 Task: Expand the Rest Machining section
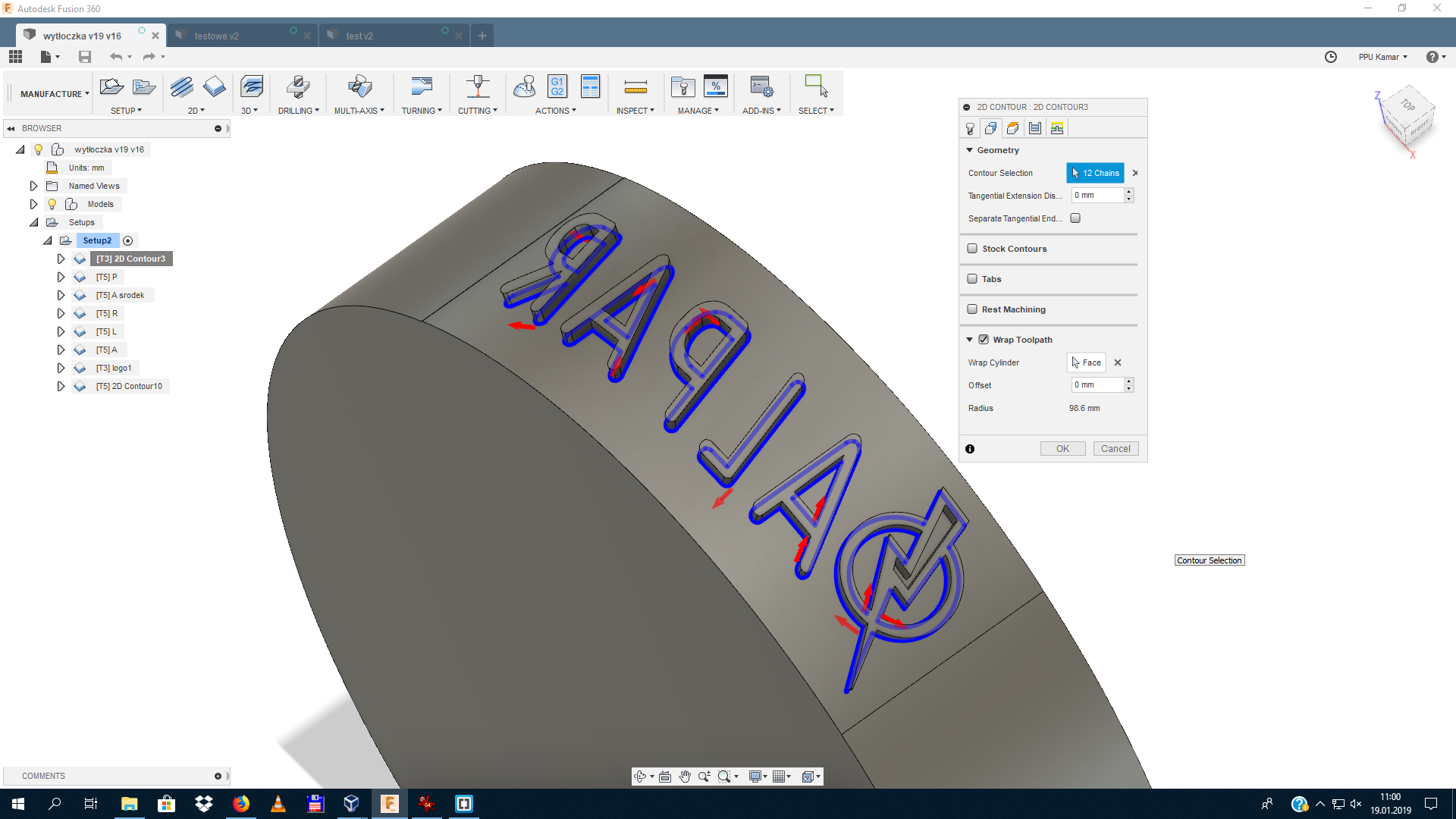click(1012, 309)
